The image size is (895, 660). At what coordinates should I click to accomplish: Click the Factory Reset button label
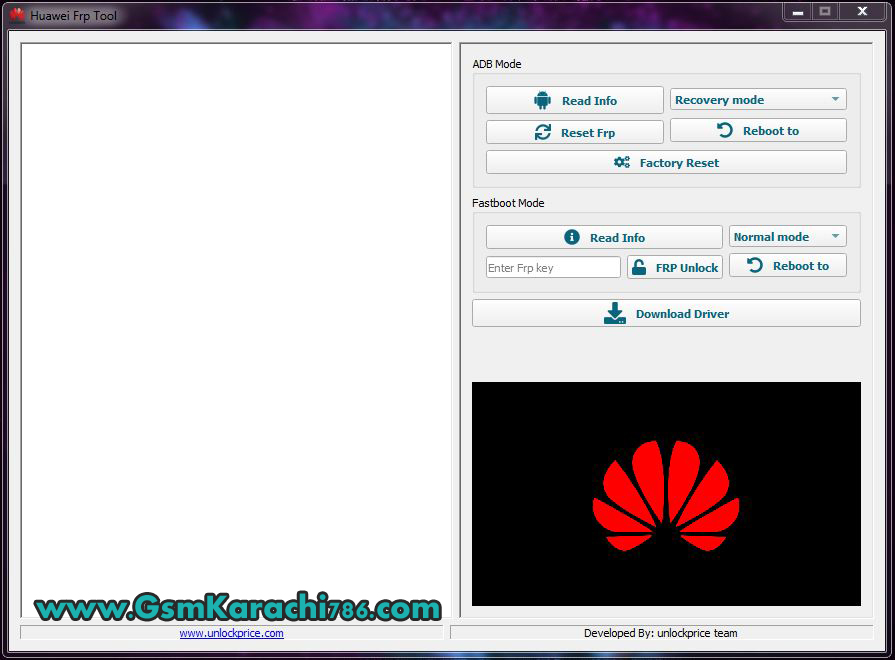click(x=679, y=163)
